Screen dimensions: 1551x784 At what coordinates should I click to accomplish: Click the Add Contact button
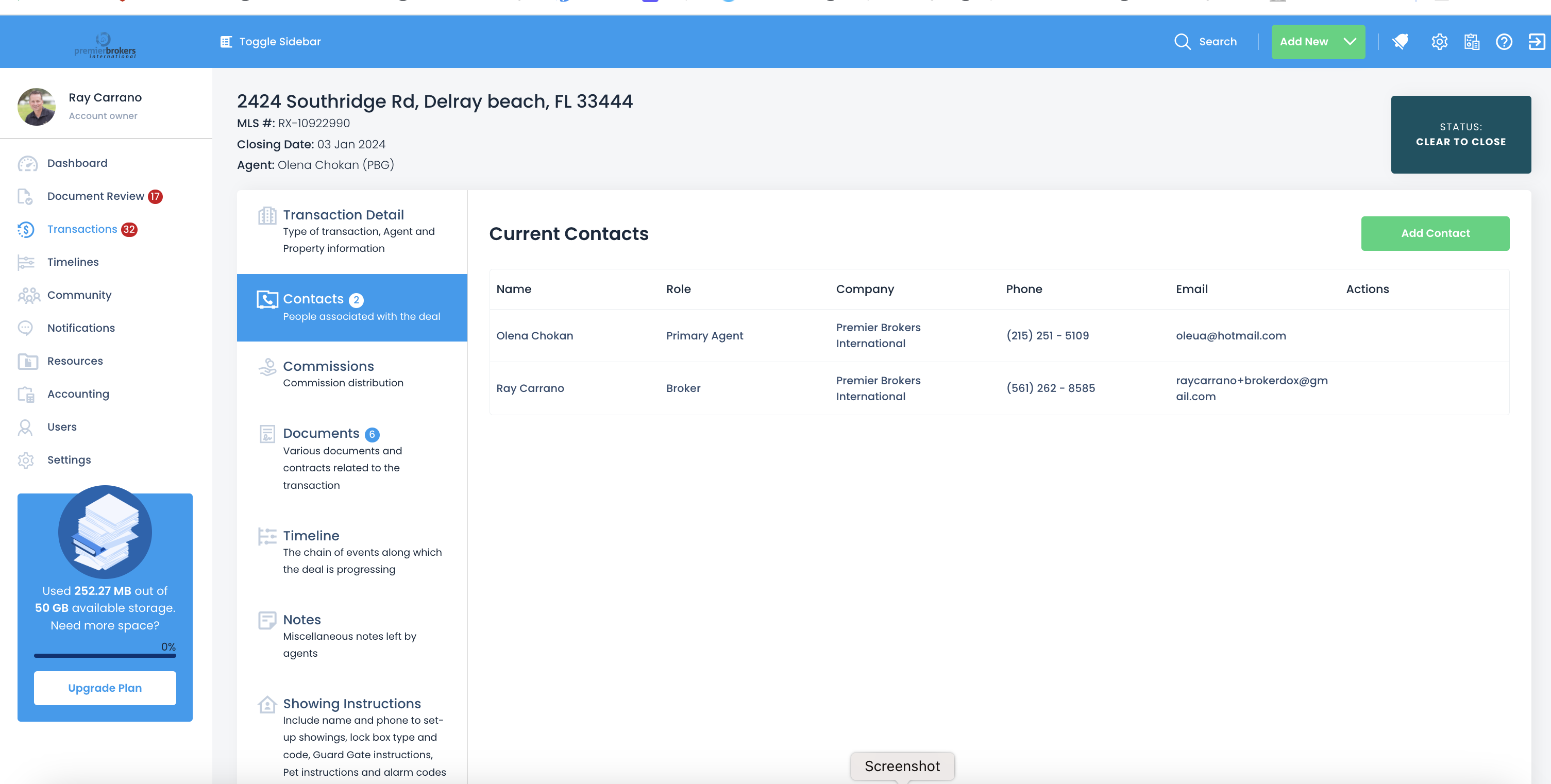coord(1435,233)
